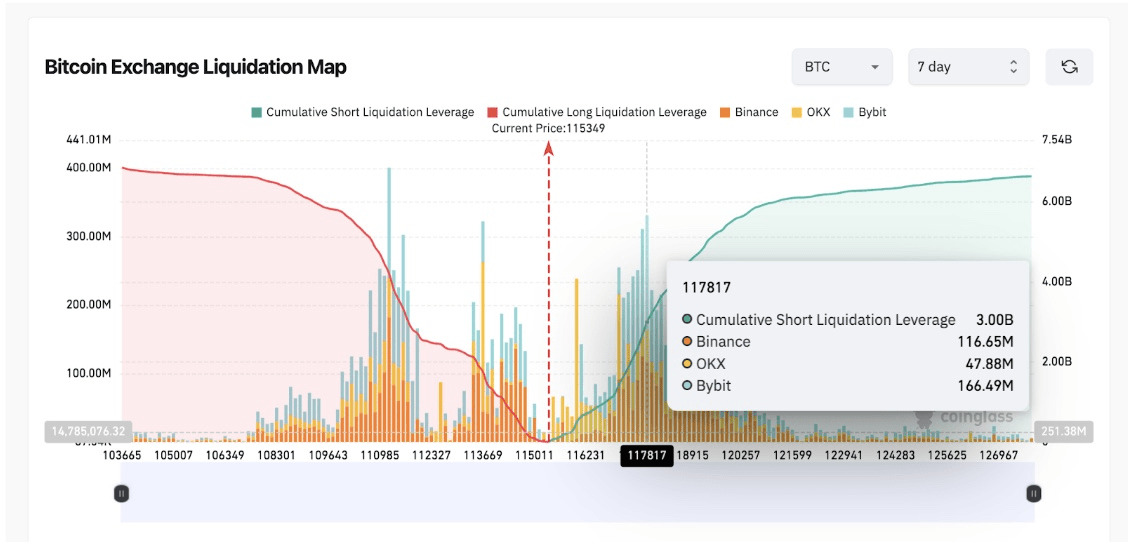The width and height of the screenshot is (1128, 542).
Task: Toggle the OKX legend series
Action: click(811, 112)
